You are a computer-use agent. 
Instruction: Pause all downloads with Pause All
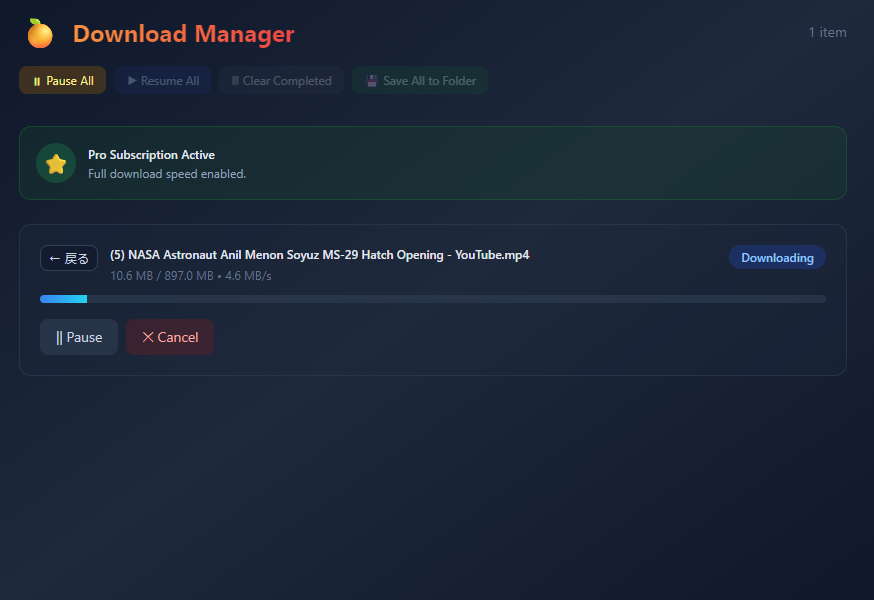(62, 80)
